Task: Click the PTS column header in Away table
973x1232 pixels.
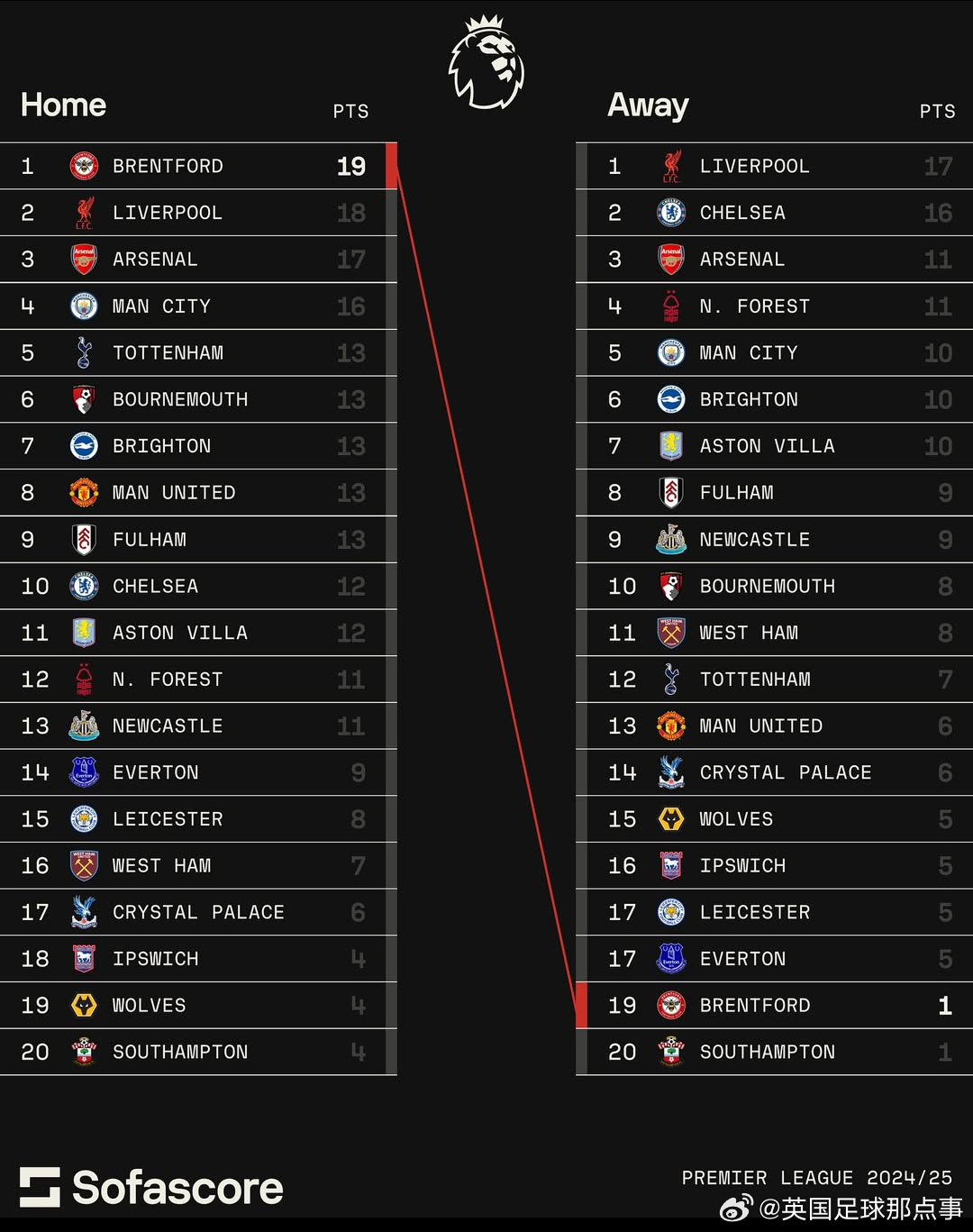Action: (937, 112)
